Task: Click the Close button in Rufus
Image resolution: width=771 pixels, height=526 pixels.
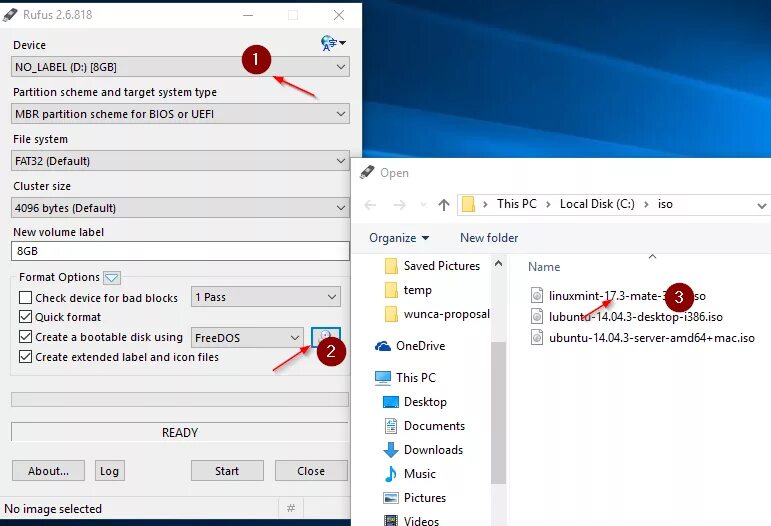Action: (x=311, y=471)
